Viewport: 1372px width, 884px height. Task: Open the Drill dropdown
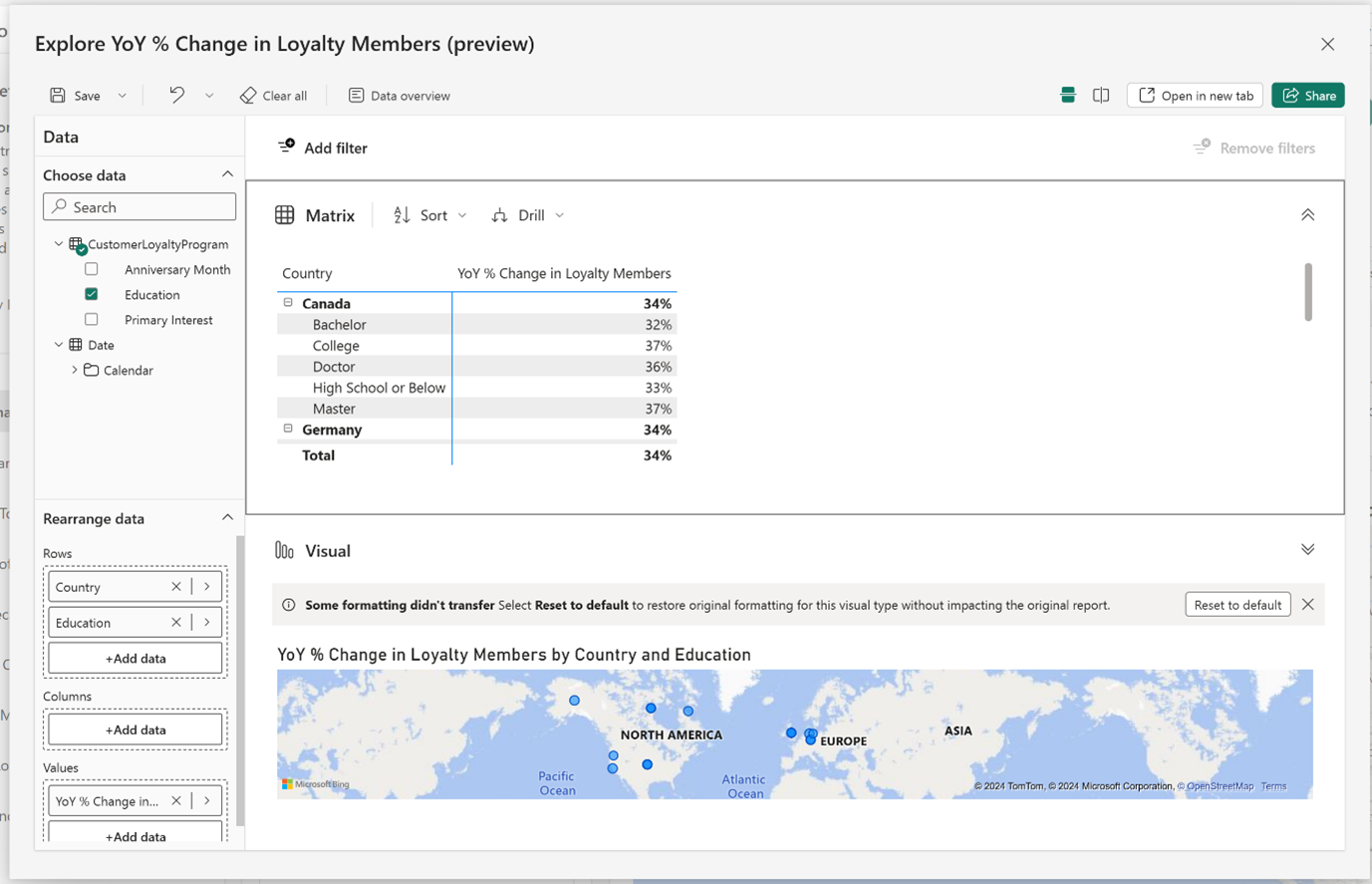(528, 215)
